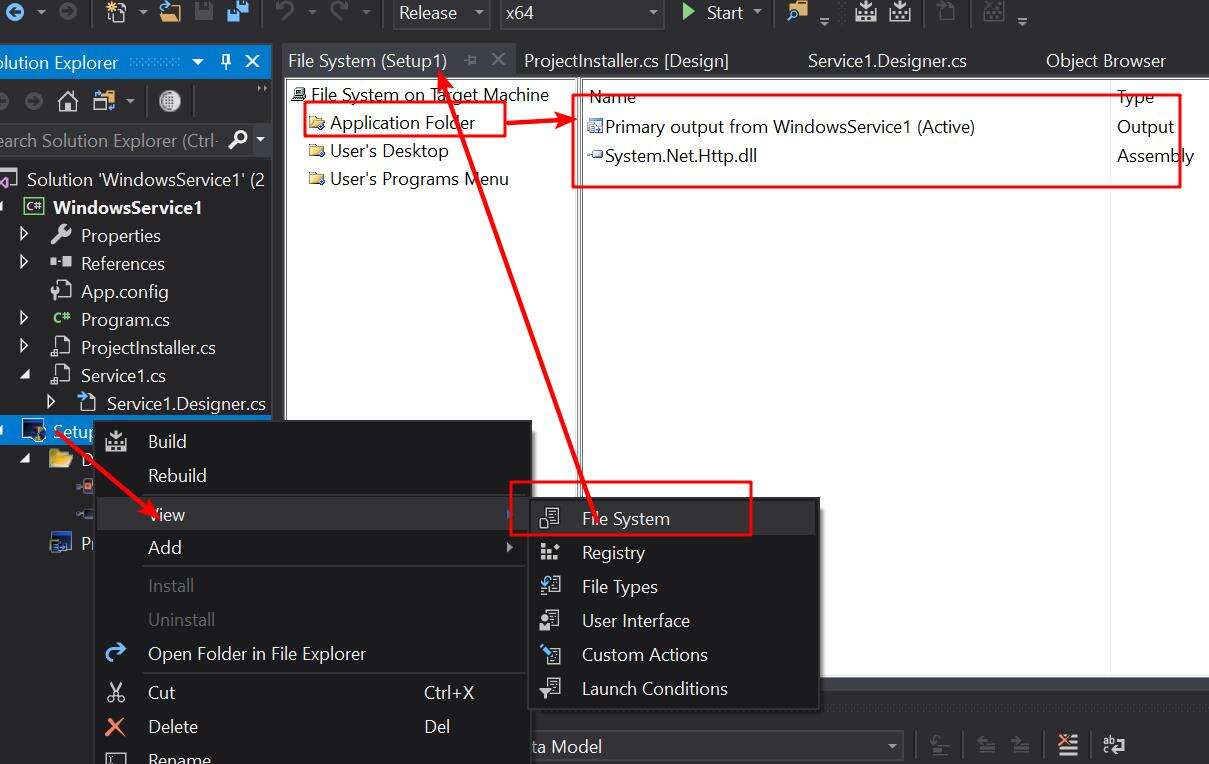The image size is (1209, 764).
Task: Select Application Folder in file system tree
Action: pyautogui.click(x=402, y=123)
